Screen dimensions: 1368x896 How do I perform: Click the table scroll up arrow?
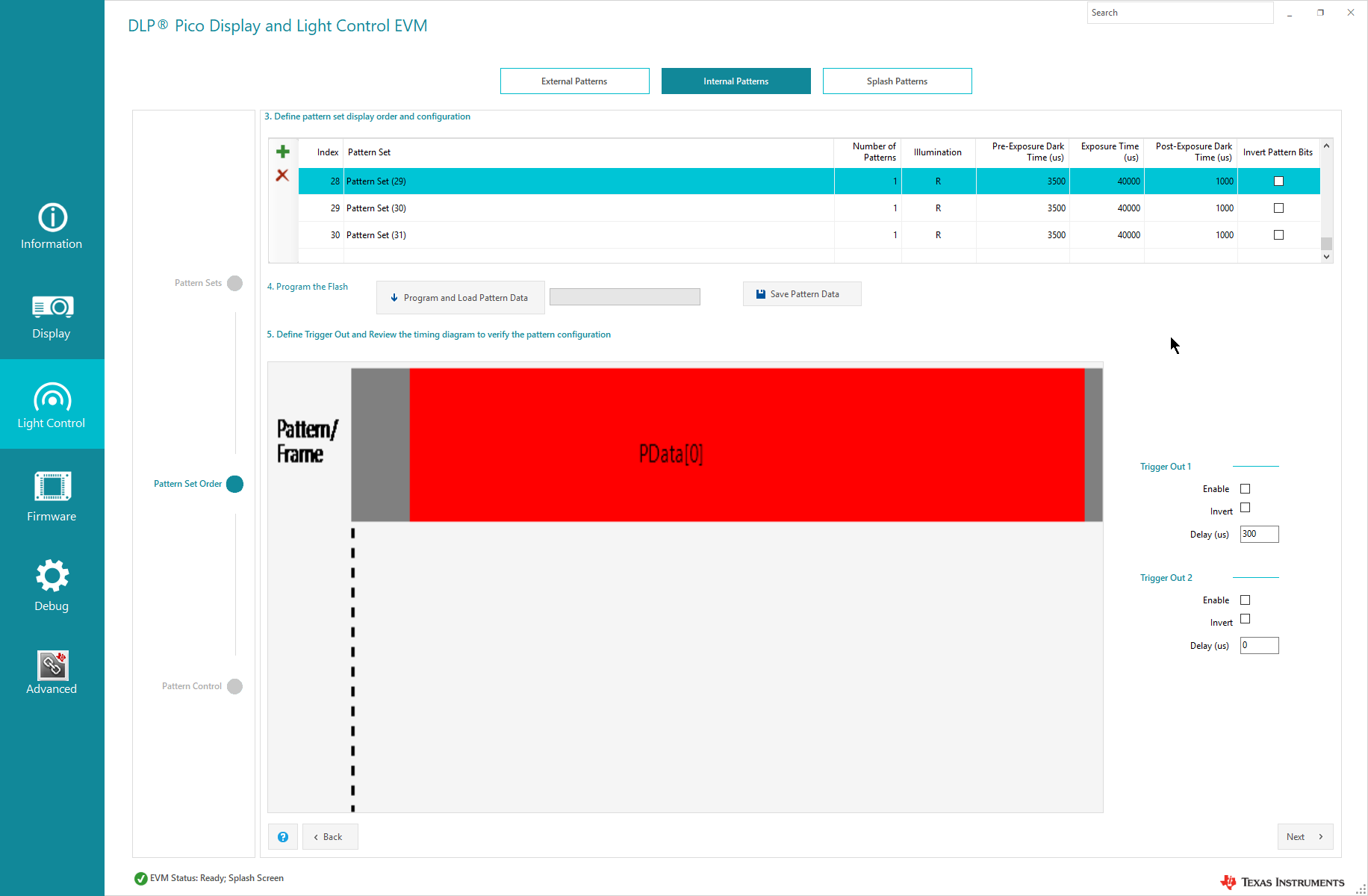[x=1327, y=146]
